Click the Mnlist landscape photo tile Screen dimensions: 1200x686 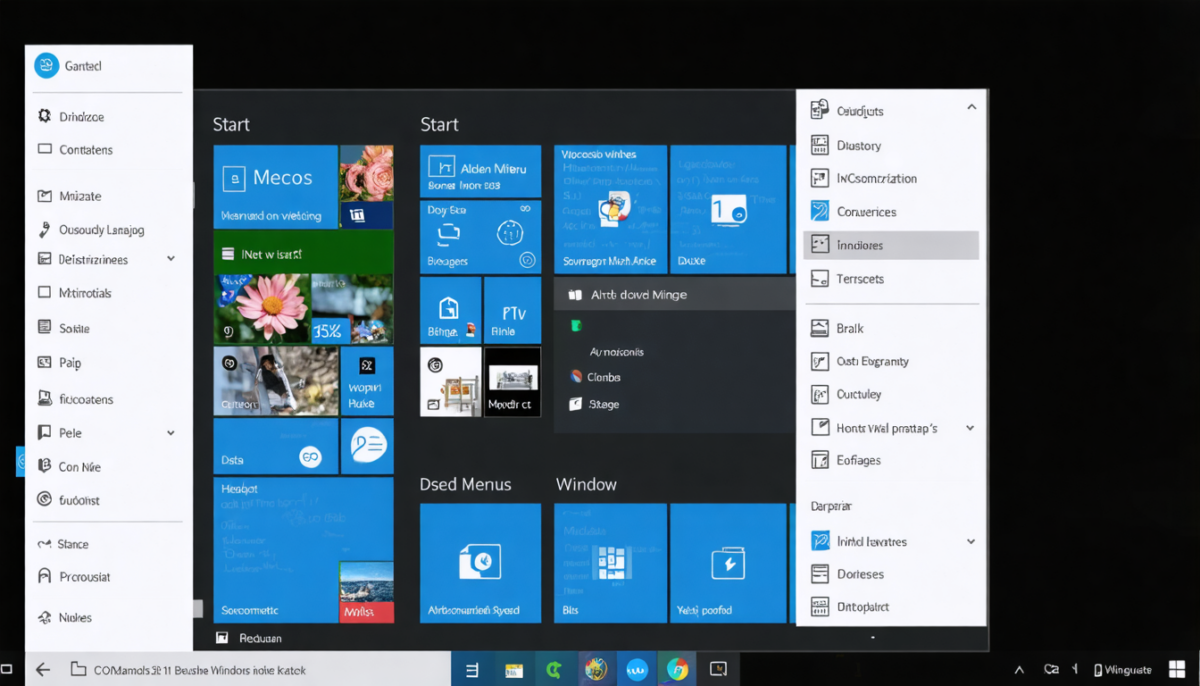click(x=366, y=592)
